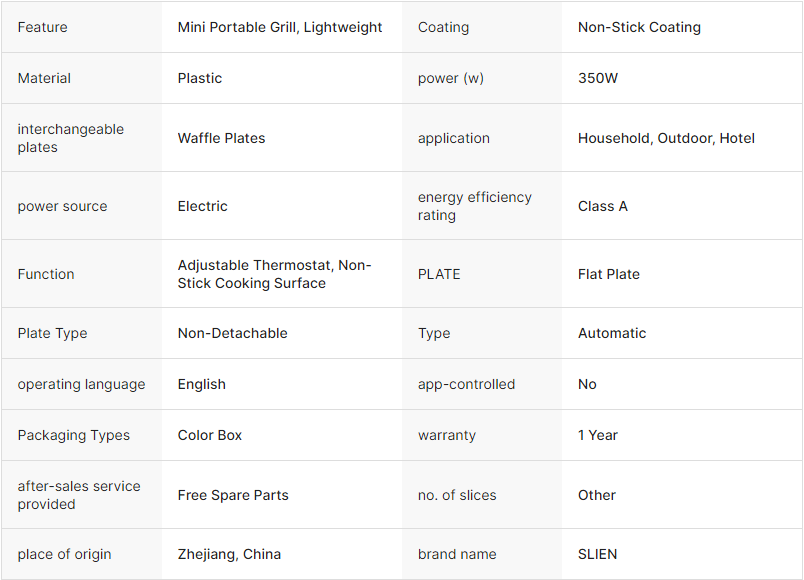Click the "Electric" power source value
804x580 pixels.
(203, 206)
